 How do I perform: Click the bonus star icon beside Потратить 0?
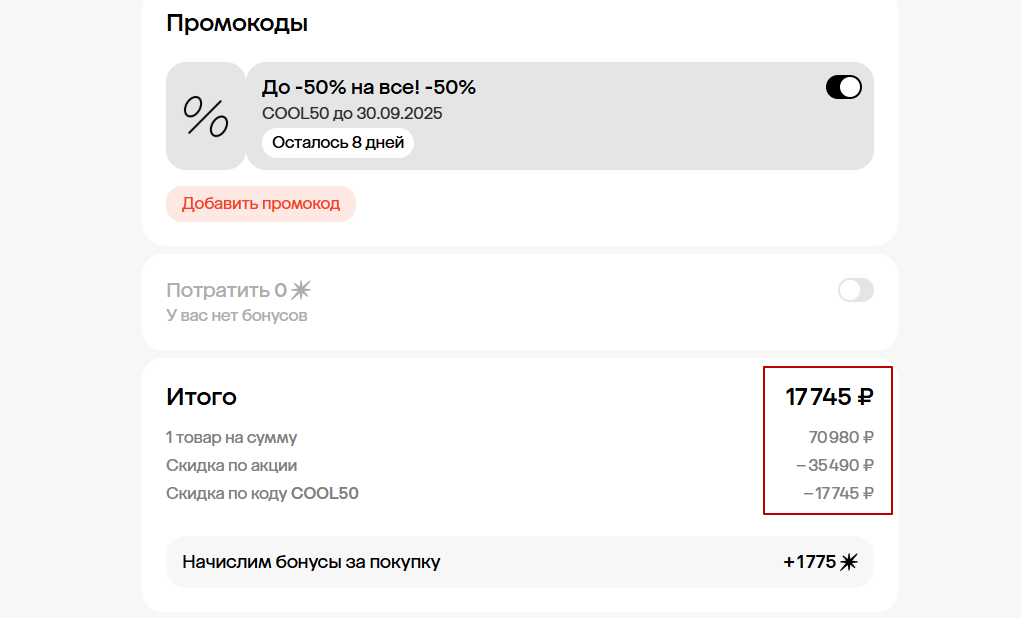pyautogui.click(x=301, y=291)
